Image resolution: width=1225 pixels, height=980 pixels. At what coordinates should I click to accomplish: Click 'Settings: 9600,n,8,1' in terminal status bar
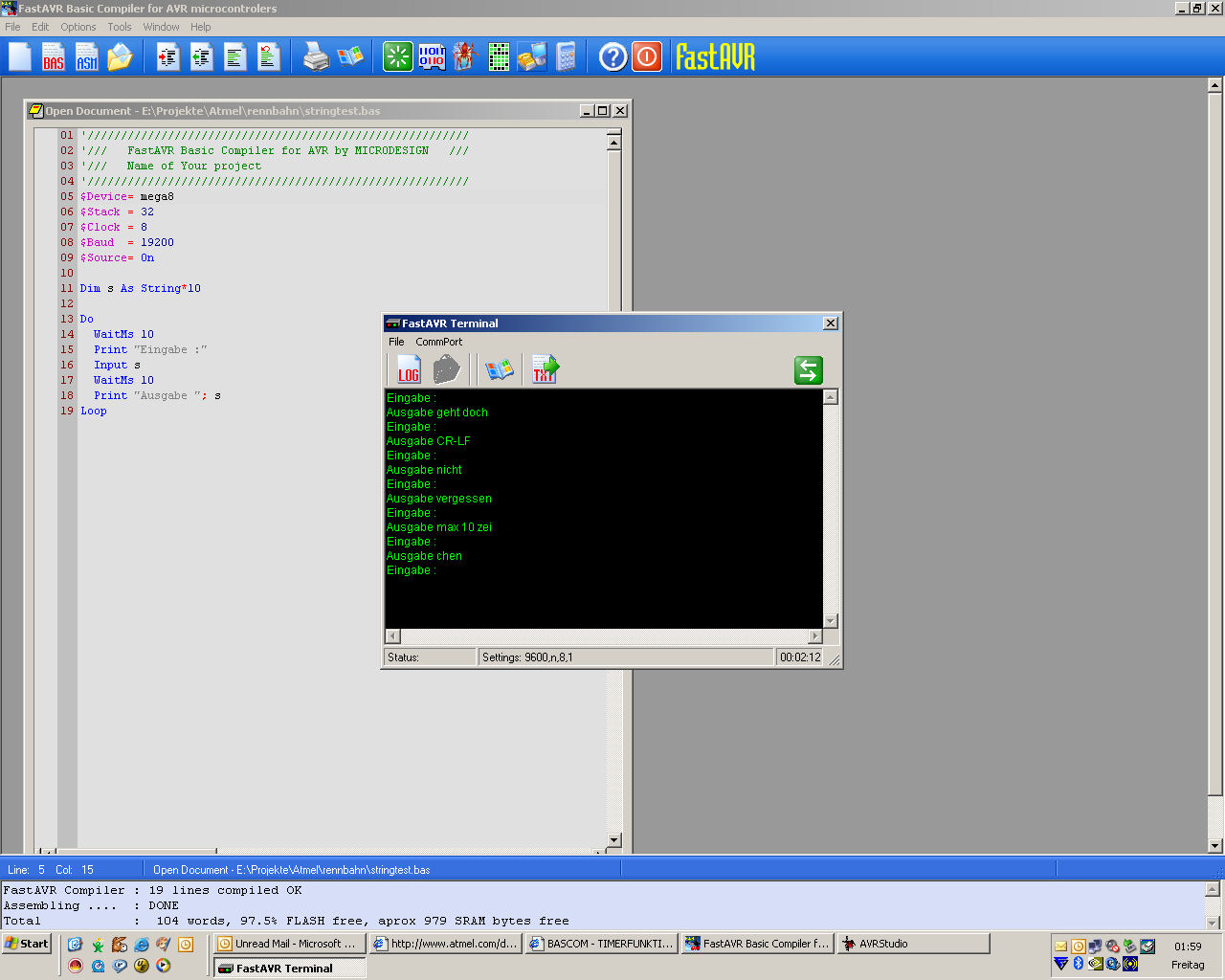[528, 657]
